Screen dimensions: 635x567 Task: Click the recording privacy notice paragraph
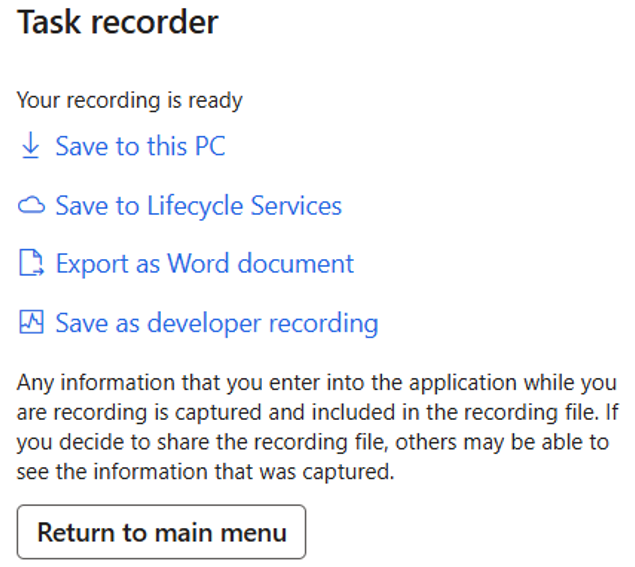317,428
